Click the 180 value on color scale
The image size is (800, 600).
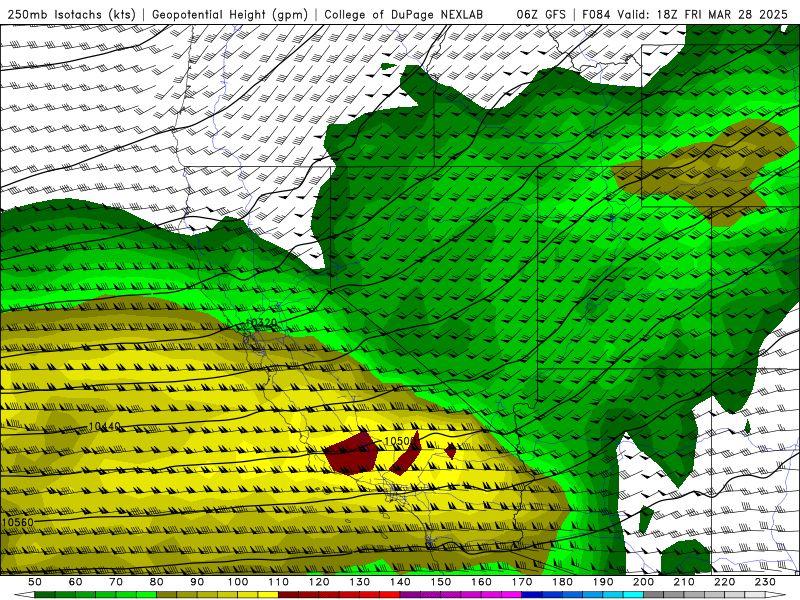click(562, 582)
